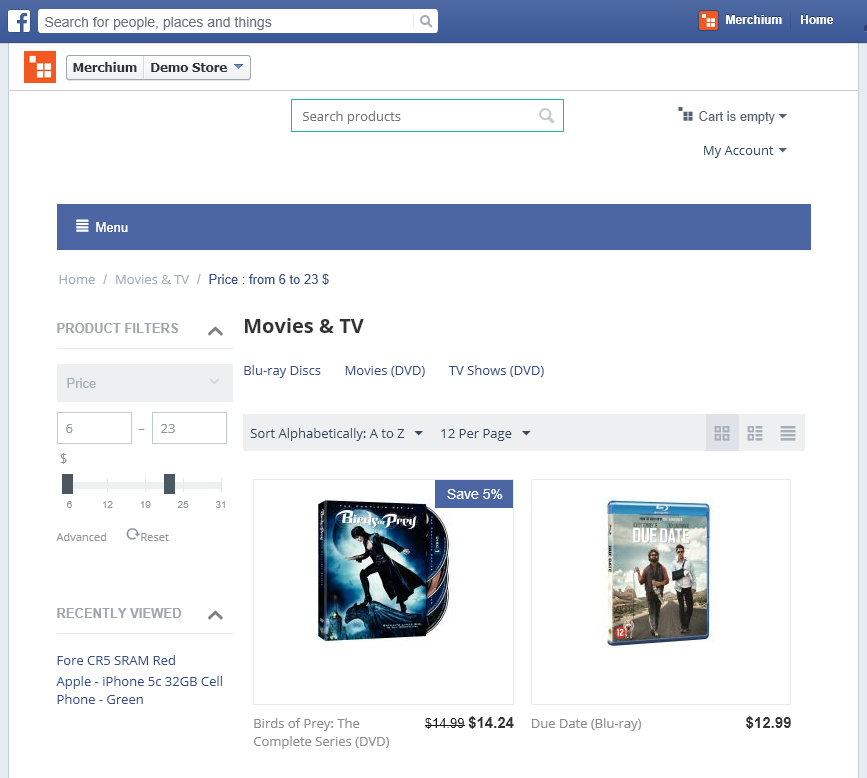The image size is (867, 778).
Task: Open the My Account dropdown
Action: point(745,150)
